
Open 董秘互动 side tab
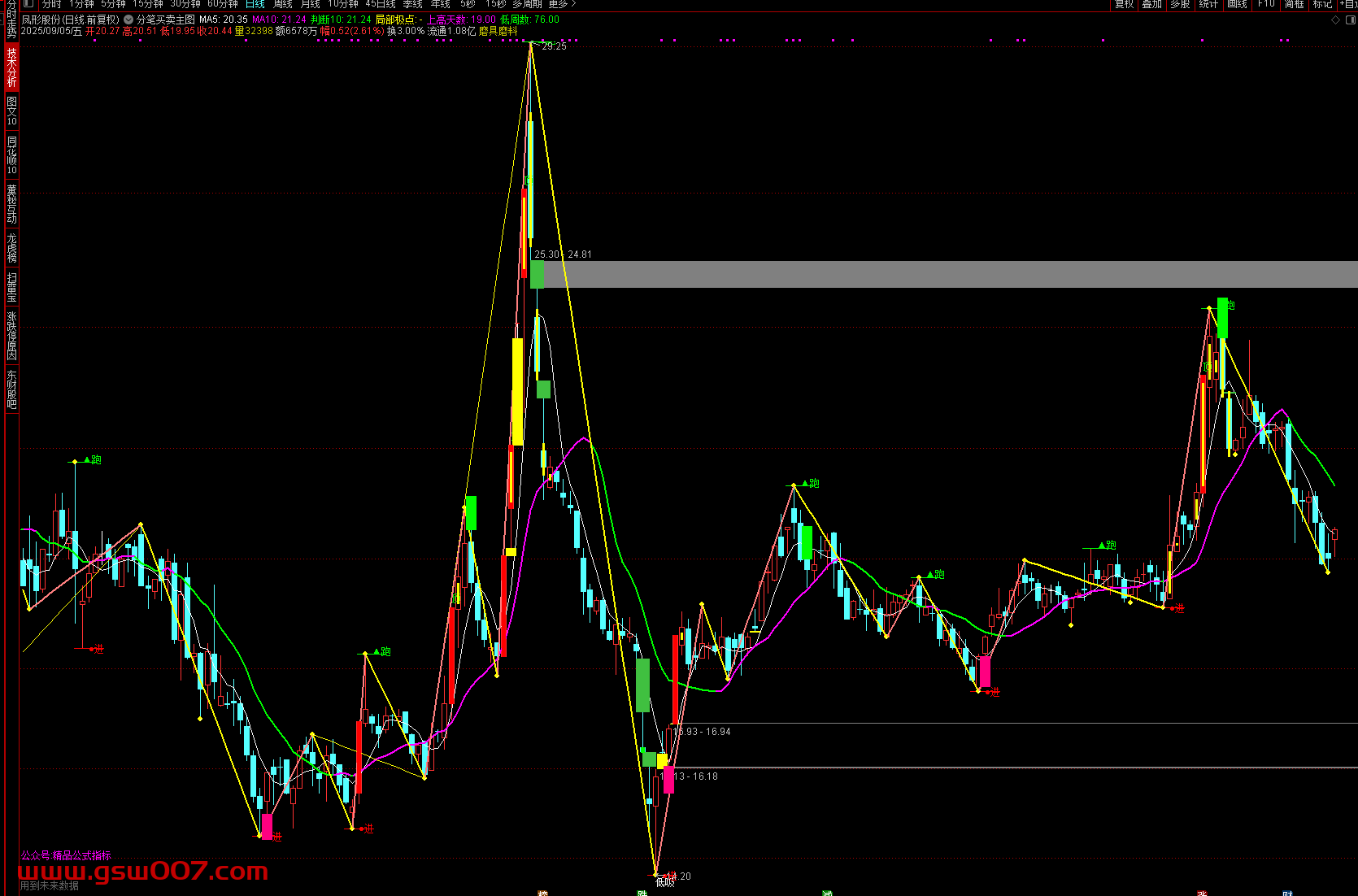click(11, 204)
